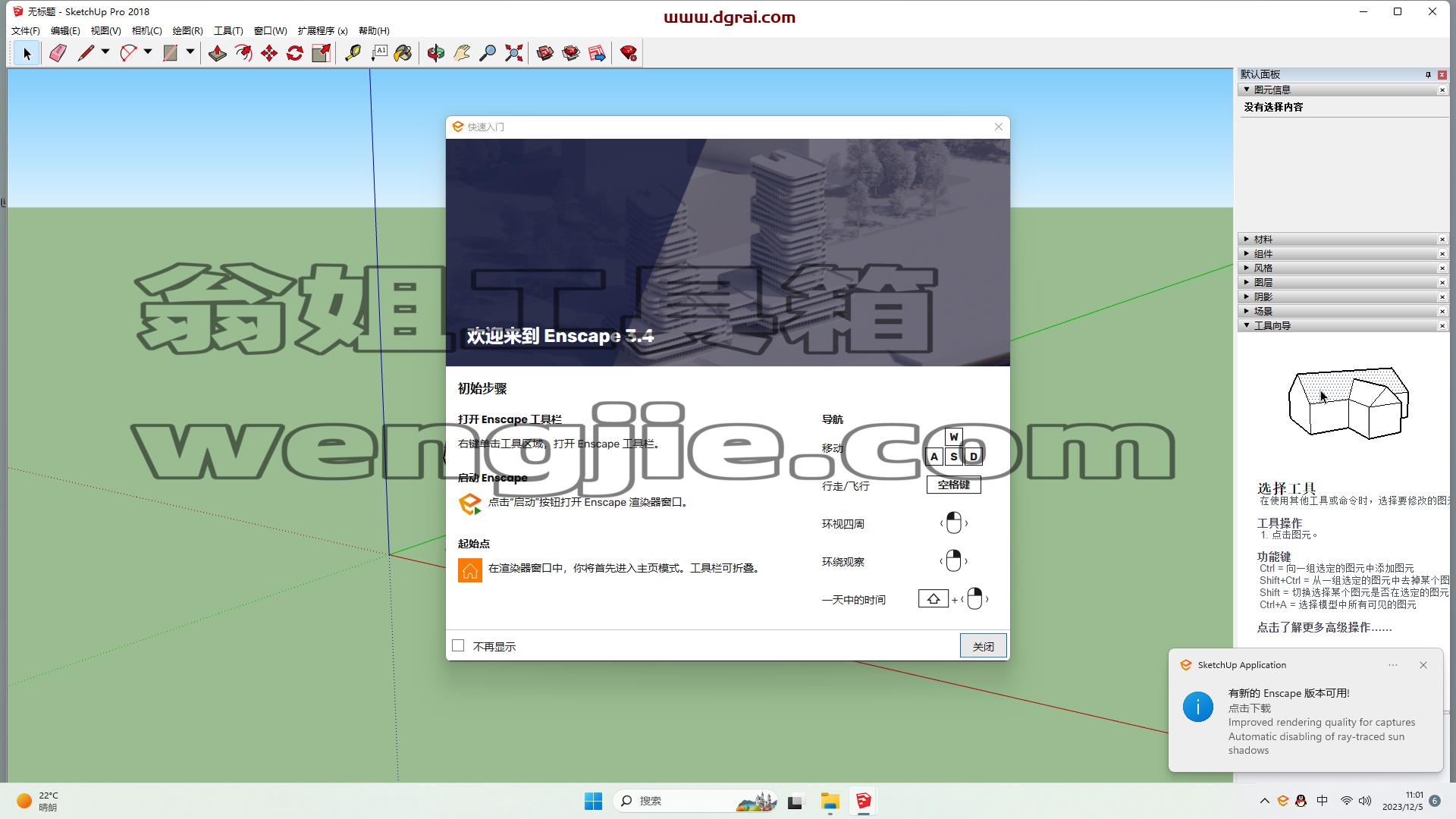Select the Scale tool
The height and width of the screenshot is (819, 1456).
(x=321, y=53)
